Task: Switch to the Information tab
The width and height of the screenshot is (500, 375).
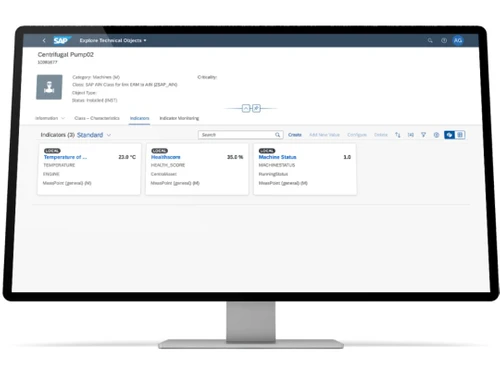Action: click(46, 118)
